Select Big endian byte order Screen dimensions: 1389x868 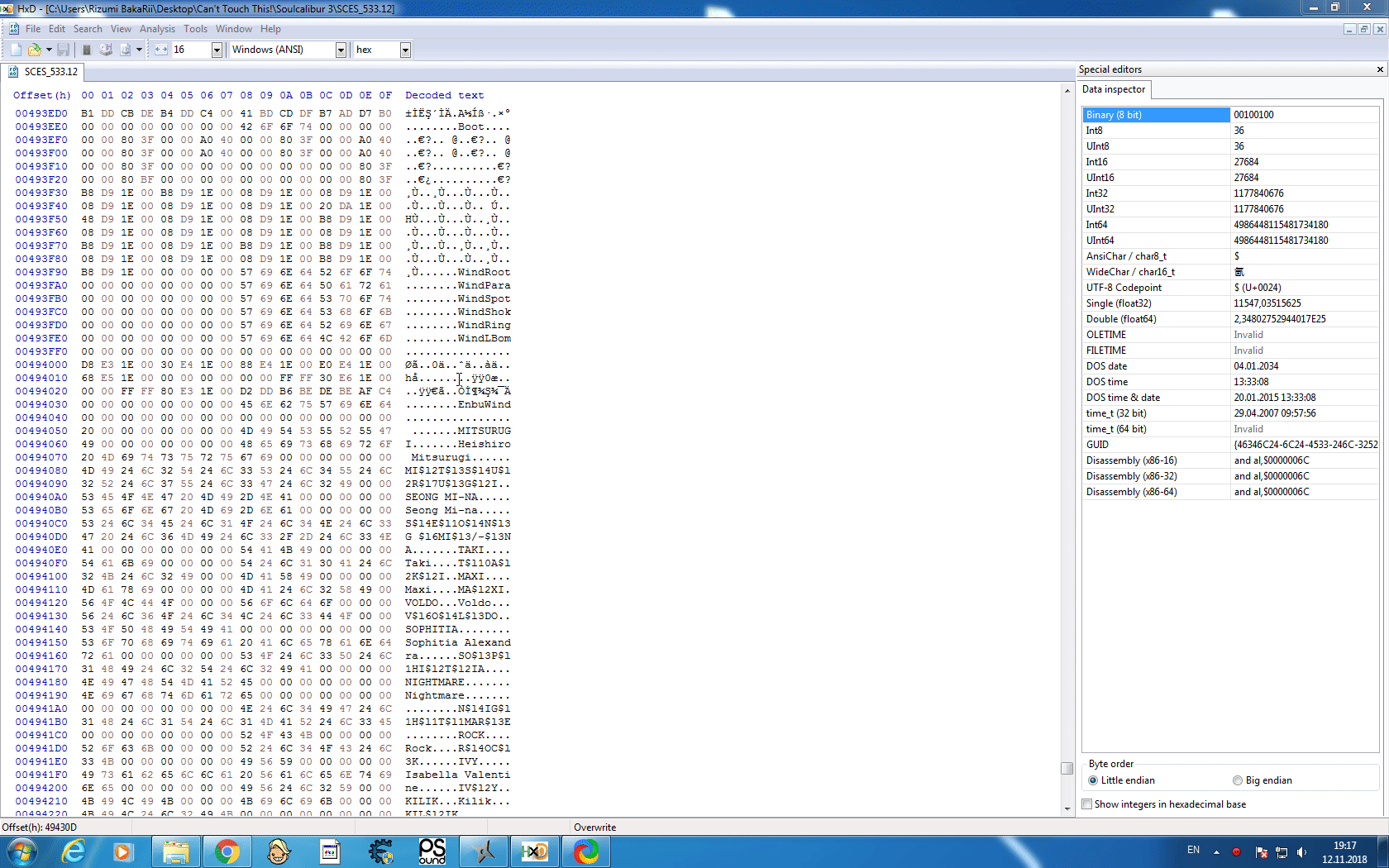coord(1262,780)
